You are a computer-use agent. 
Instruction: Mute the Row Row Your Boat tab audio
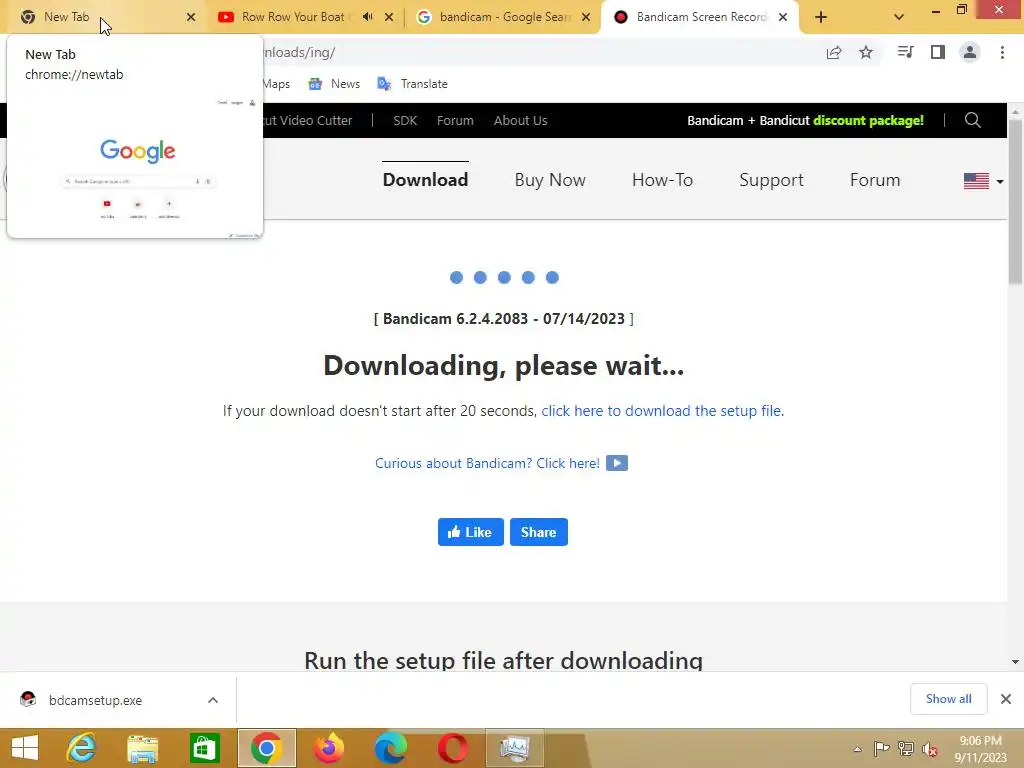click(368, 17)
